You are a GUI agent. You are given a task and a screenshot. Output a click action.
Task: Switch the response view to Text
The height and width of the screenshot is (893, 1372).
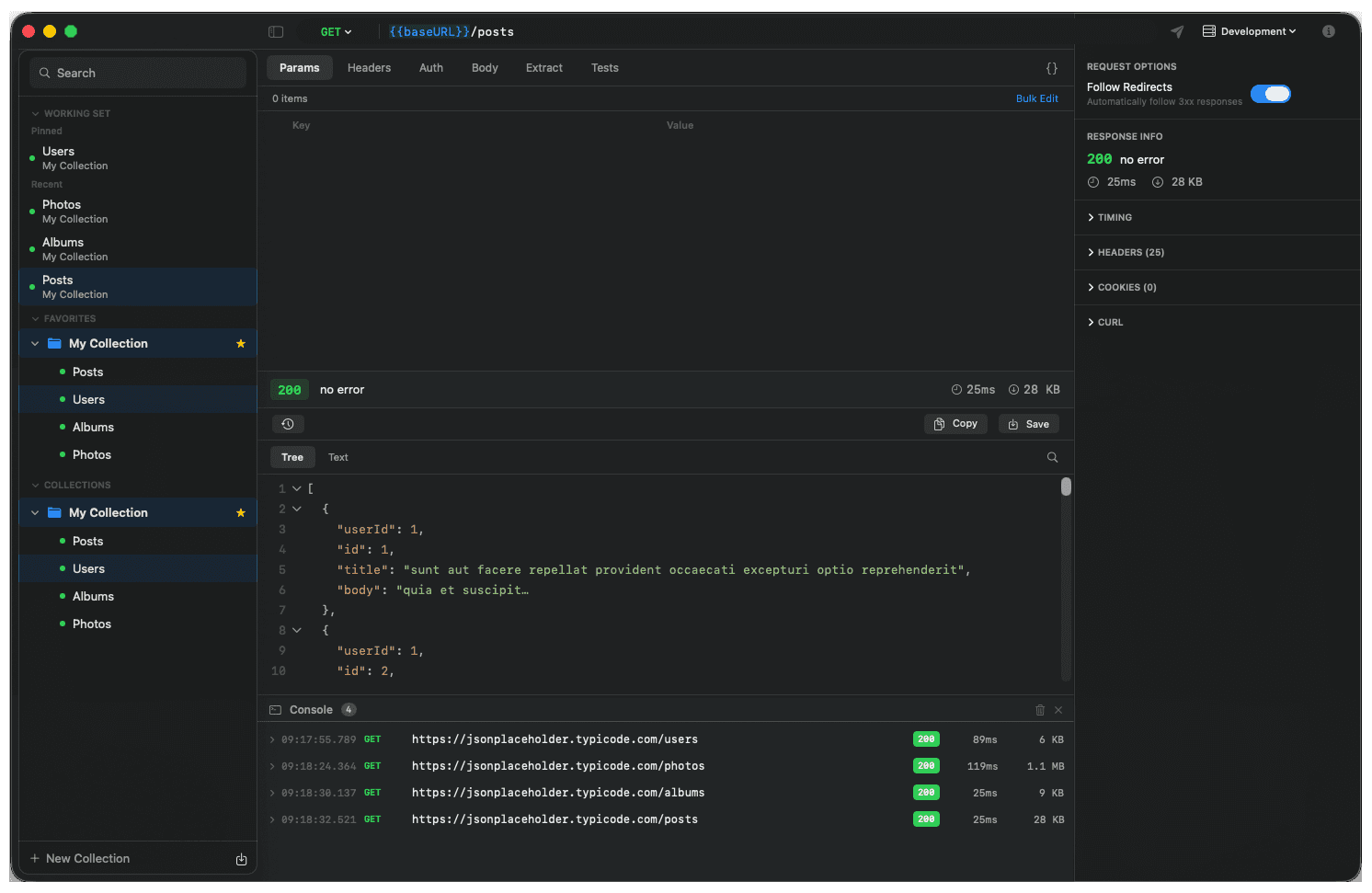[337, 457]
